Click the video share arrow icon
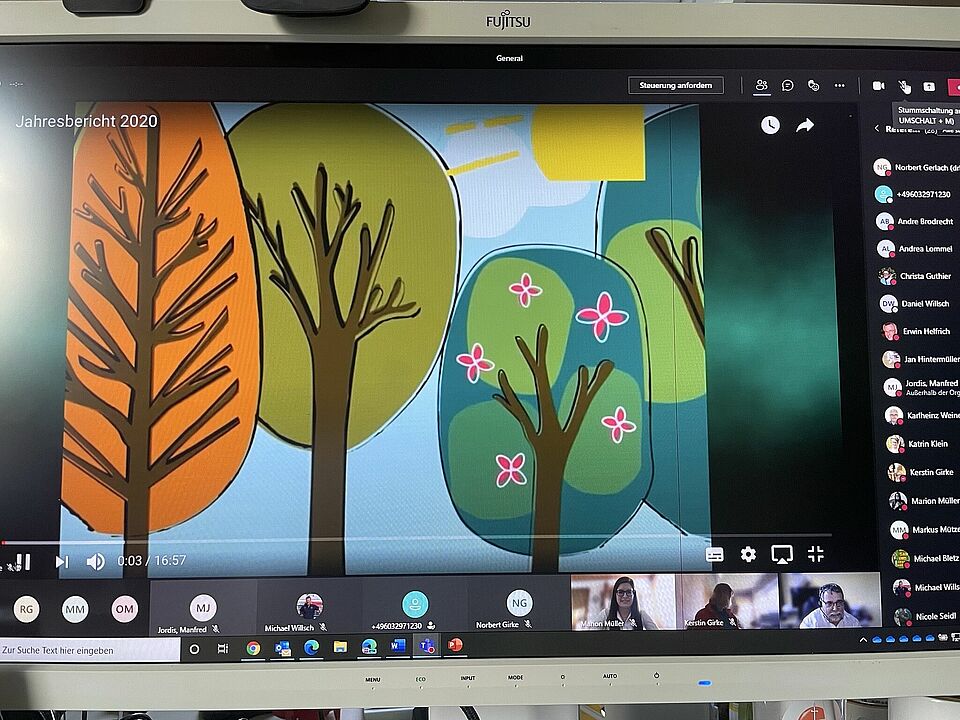Image resolution: width=960 pixels, height=720 pixels. (x=804, y=125)
